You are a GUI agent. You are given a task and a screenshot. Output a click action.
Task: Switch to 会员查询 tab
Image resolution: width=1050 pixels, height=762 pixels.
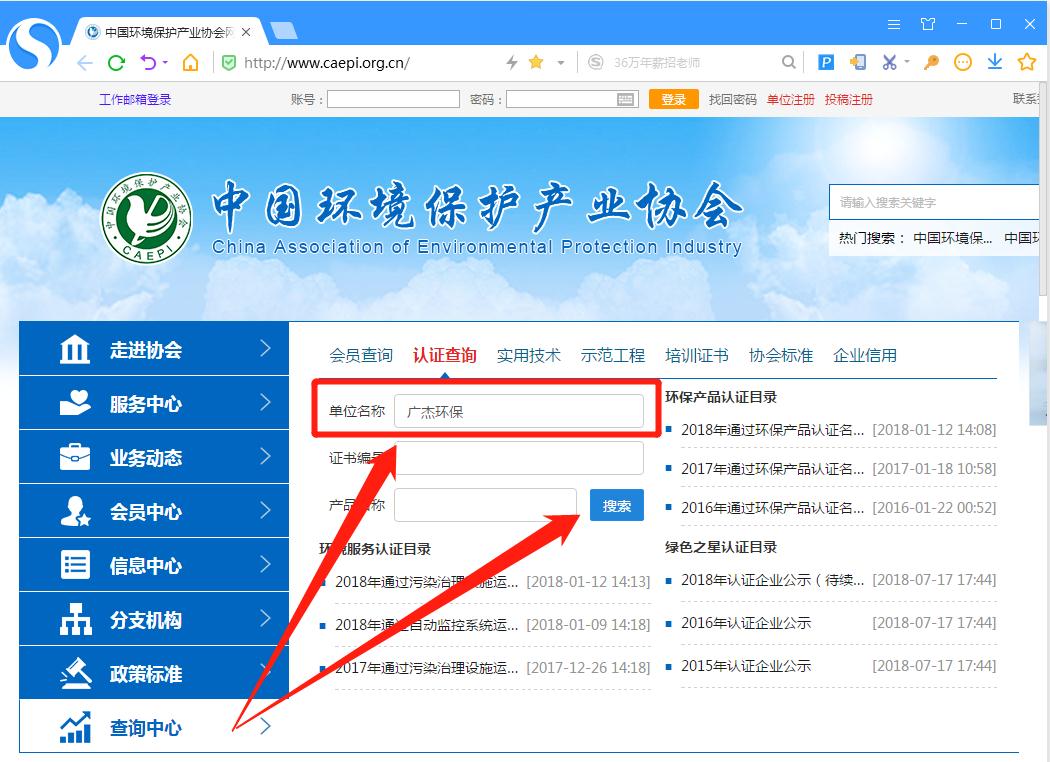[x=361, y=356]
